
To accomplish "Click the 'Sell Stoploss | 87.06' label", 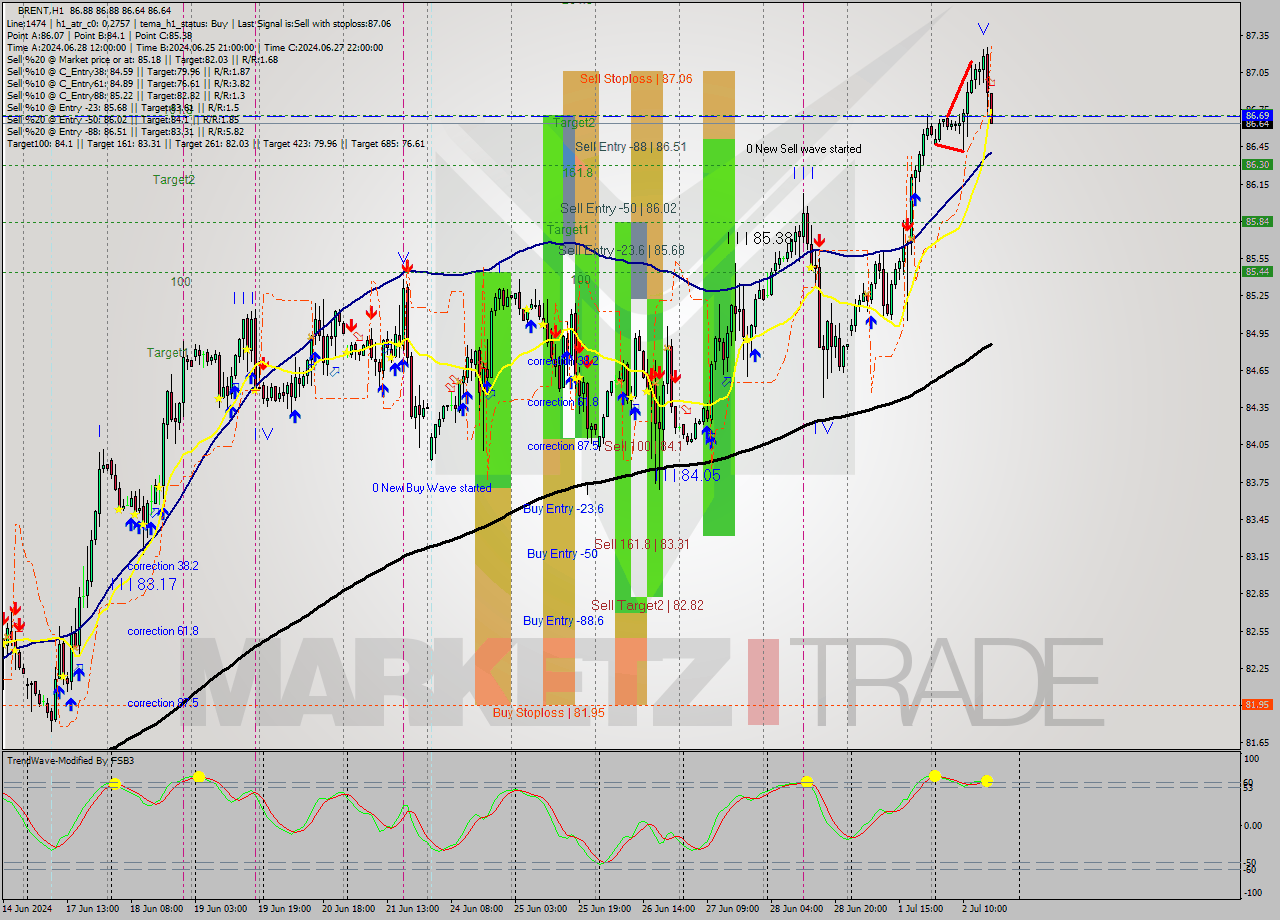I will pos(636,78).
